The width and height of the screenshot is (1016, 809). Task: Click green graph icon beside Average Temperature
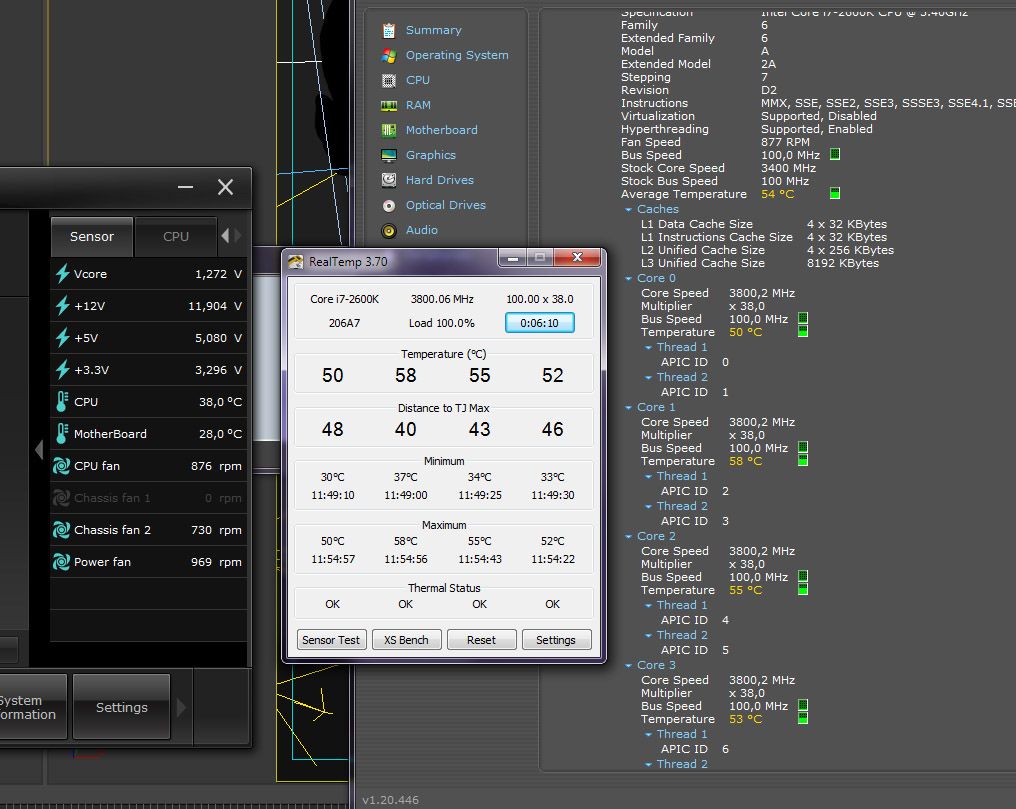(x=835, y=193)
